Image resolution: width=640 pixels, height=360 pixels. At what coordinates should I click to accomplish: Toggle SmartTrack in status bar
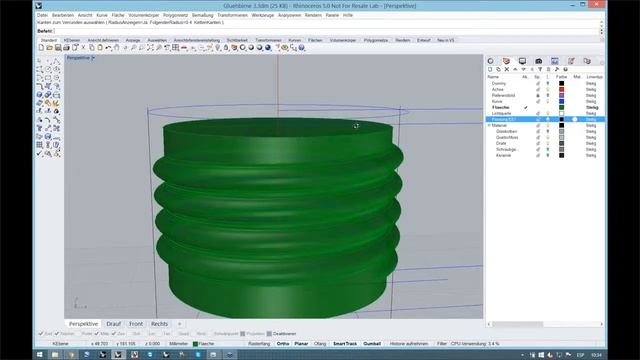click(345, 344)
